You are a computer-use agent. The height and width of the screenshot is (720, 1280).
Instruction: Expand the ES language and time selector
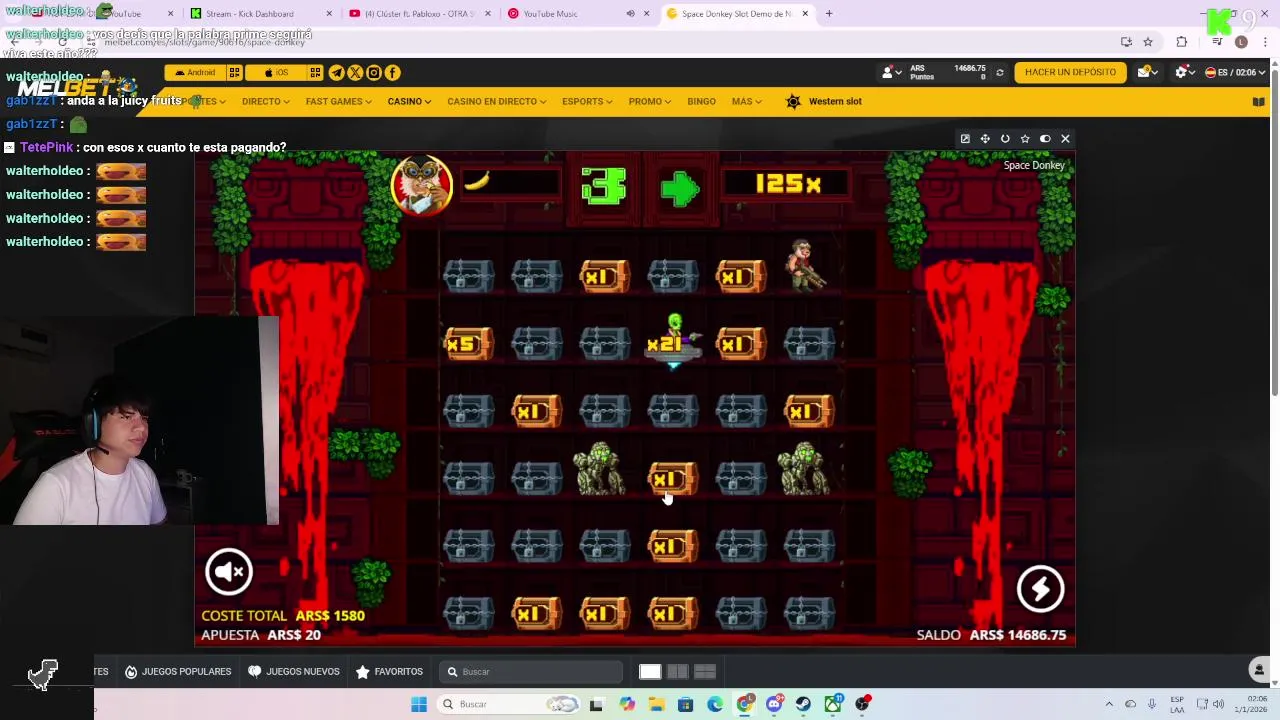[x=1235, y=72]
